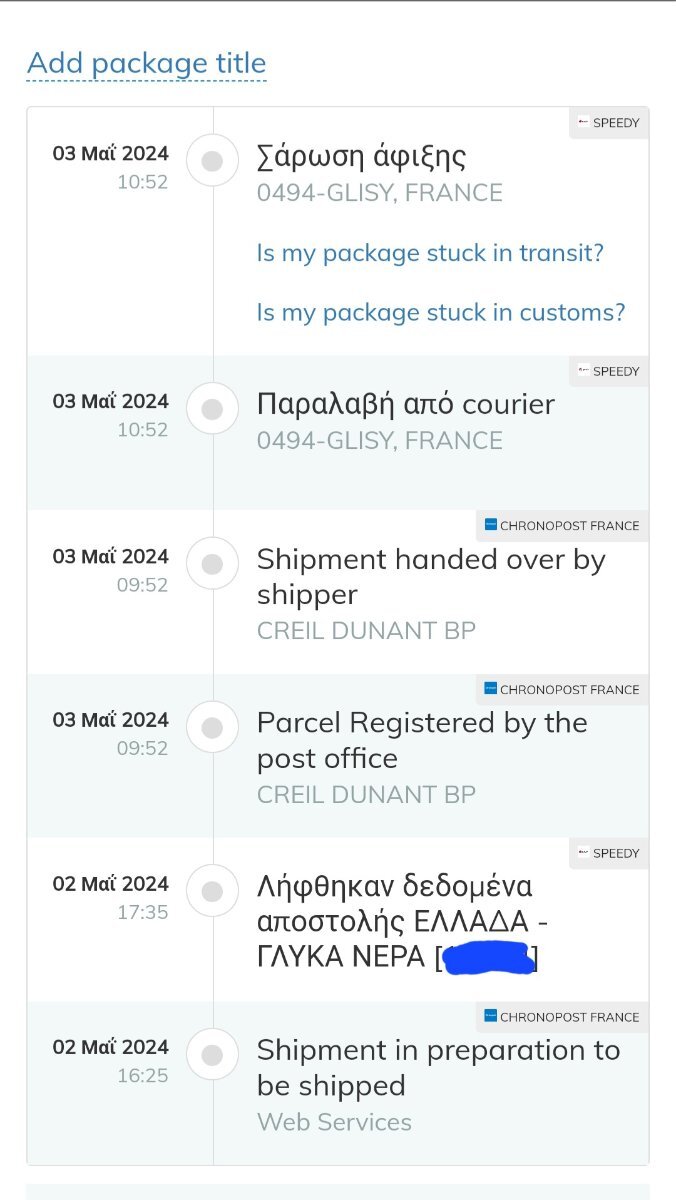The image size is (676, 1200).
Task: Select timeline dot for Shipment handed over by shipper
Action: pos(212,564)
